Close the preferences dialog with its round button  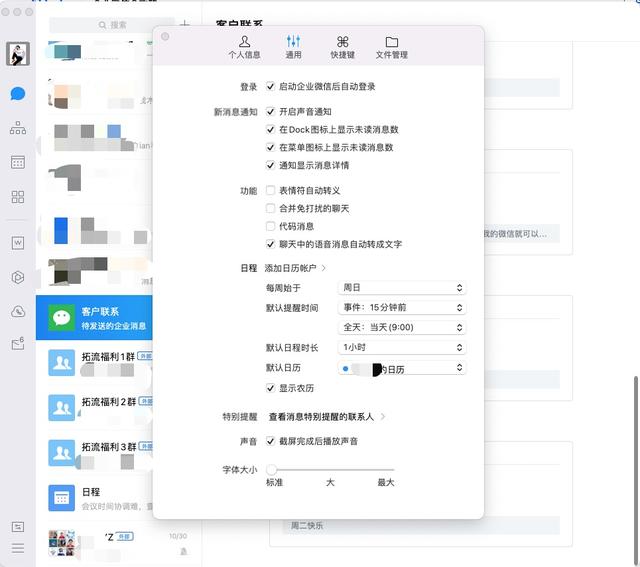click(165, 36)
